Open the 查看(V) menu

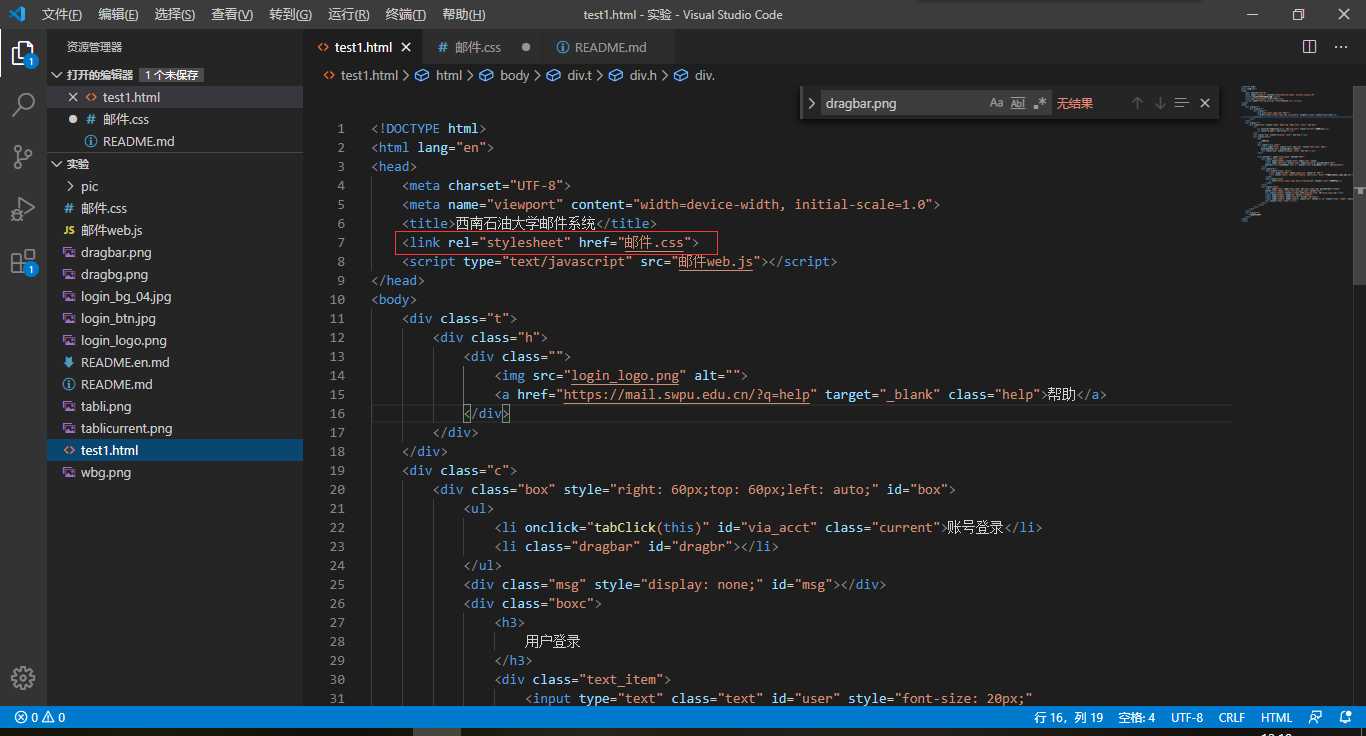point(233,15)
